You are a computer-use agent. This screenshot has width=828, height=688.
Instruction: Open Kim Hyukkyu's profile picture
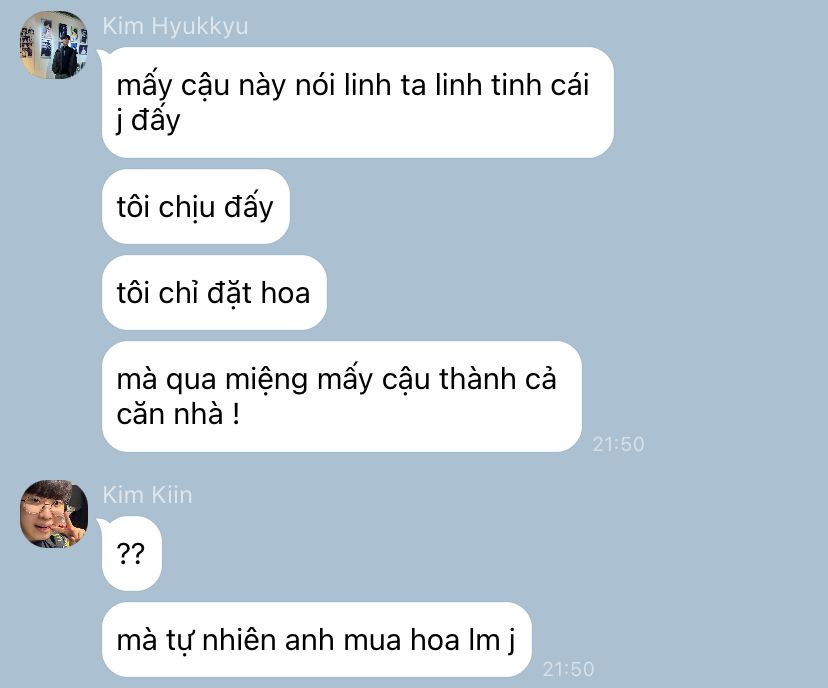click(54, 45)
